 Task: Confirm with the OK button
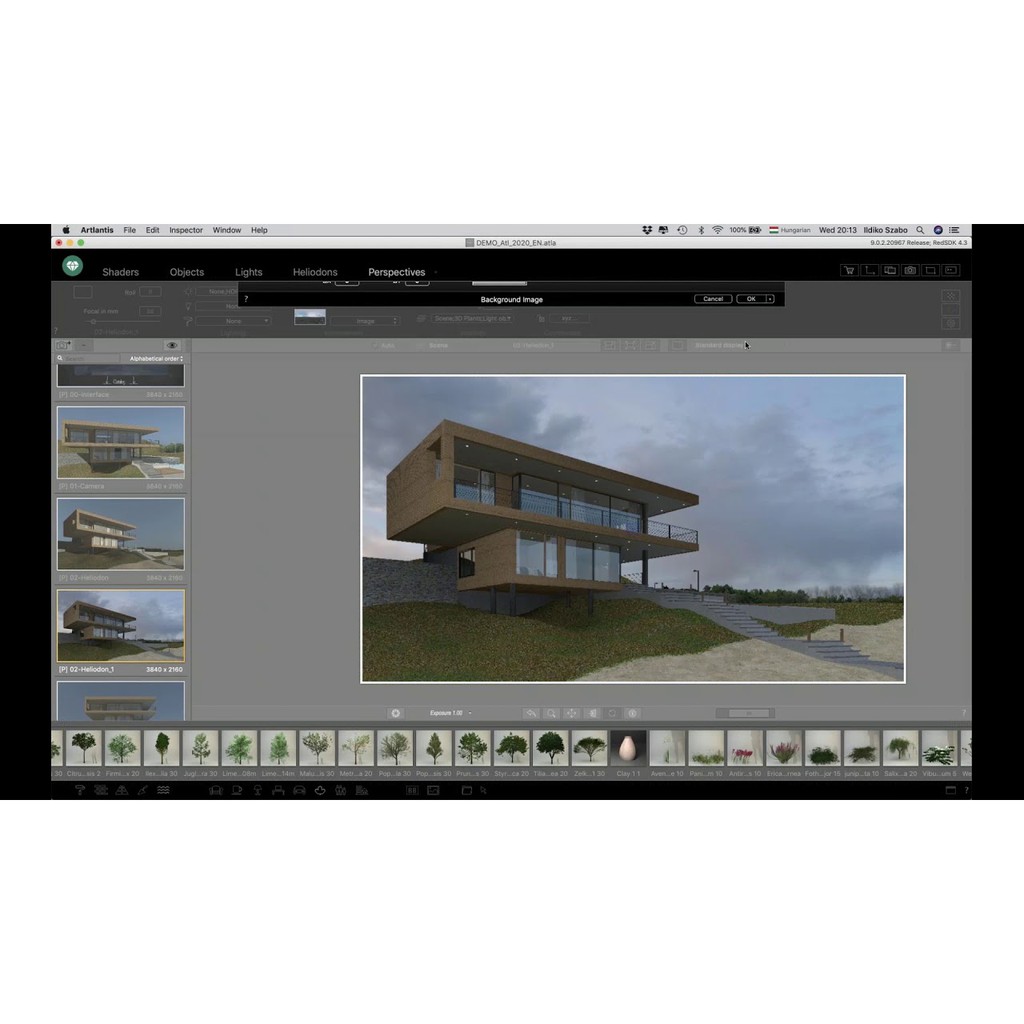coord(750,299)
